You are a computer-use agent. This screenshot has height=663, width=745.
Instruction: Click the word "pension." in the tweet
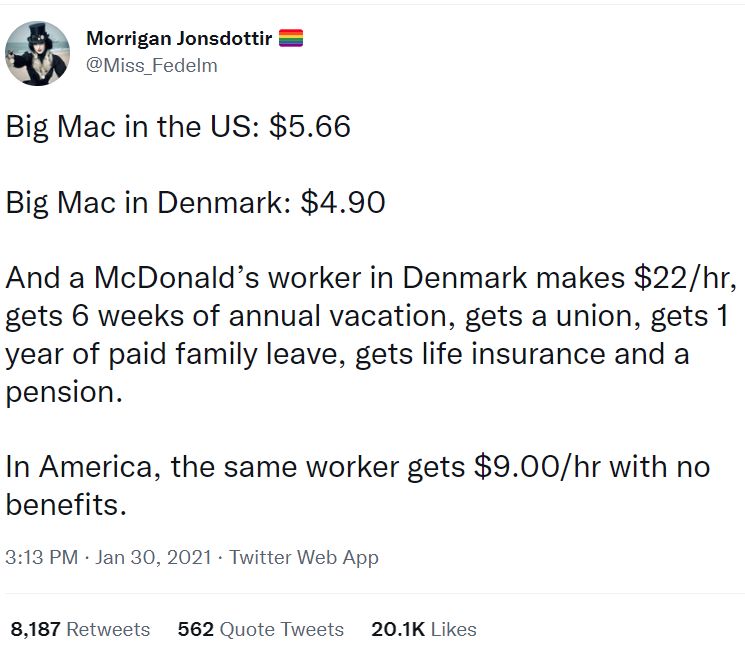(64, 392)
